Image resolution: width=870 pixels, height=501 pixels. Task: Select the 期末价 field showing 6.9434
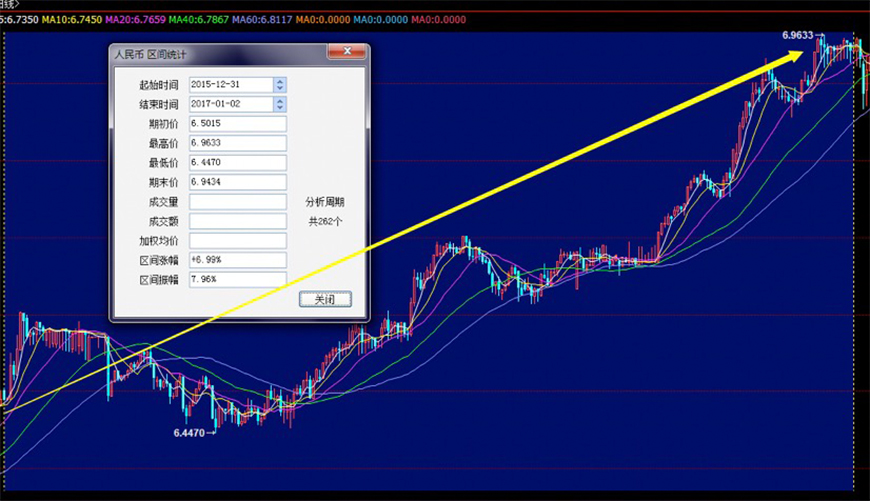[x=237, y=182]
